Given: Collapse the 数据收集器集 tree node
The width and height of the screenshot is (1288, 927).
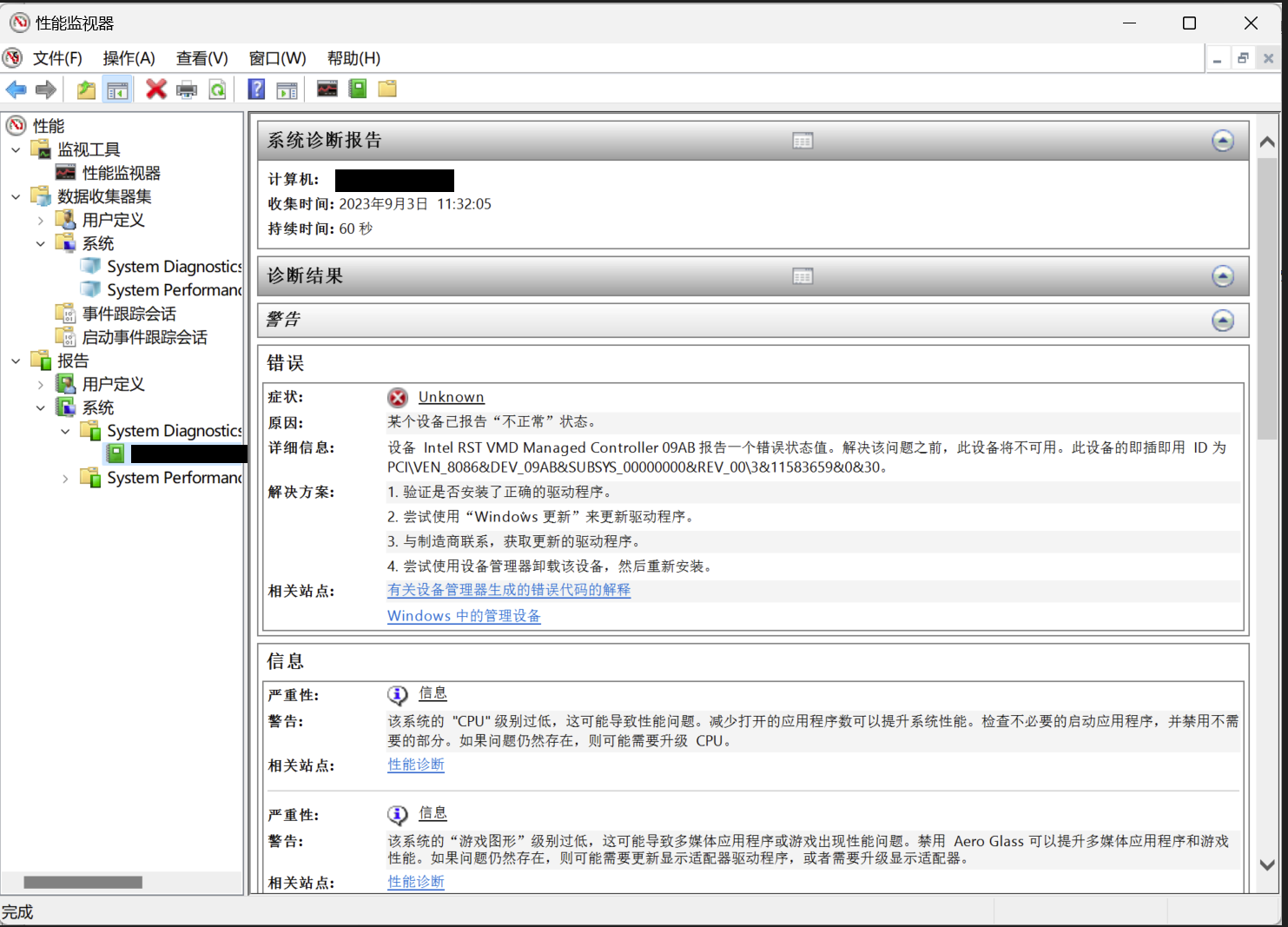Looking at the screenshot, I should (x=16, y=197).
